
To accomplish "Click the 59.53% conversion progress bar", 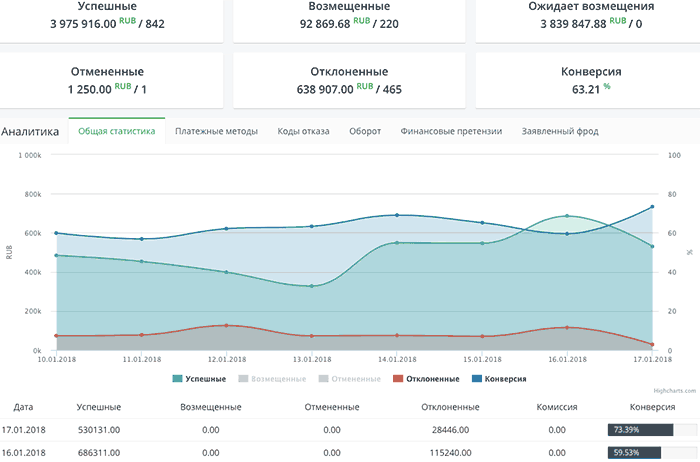I will tap(652, 453).
